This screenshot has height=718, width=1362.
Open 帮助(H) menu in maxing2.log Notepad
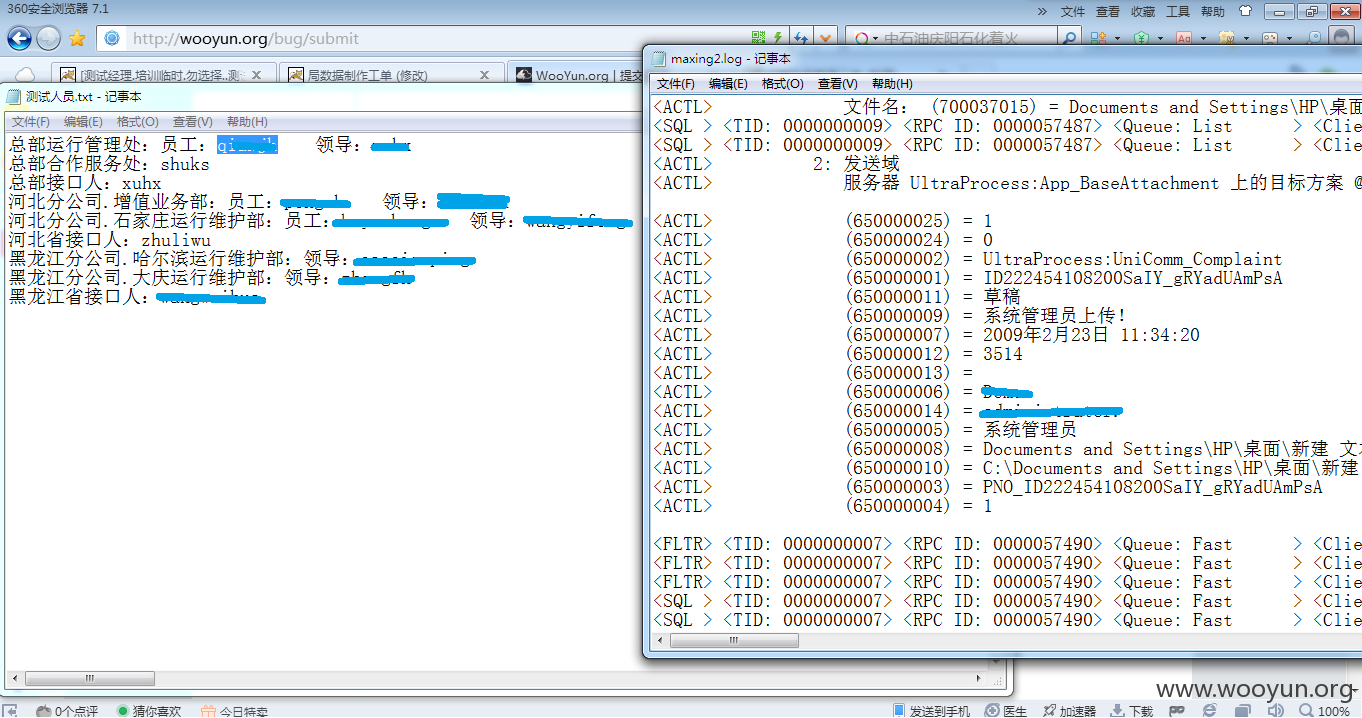coord(892,84)
